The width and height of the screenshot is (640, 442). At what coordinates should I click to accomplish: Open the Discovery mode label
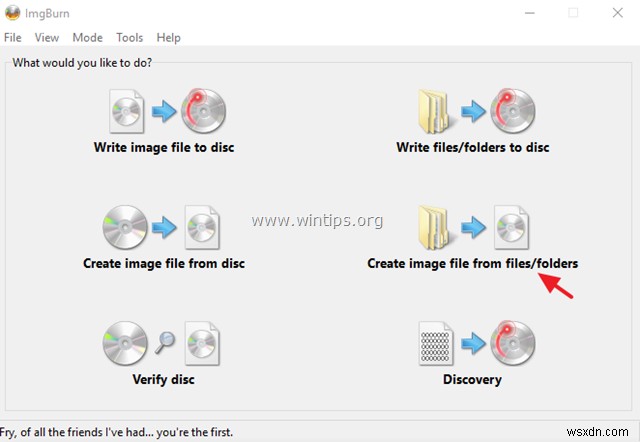point(472,380)
